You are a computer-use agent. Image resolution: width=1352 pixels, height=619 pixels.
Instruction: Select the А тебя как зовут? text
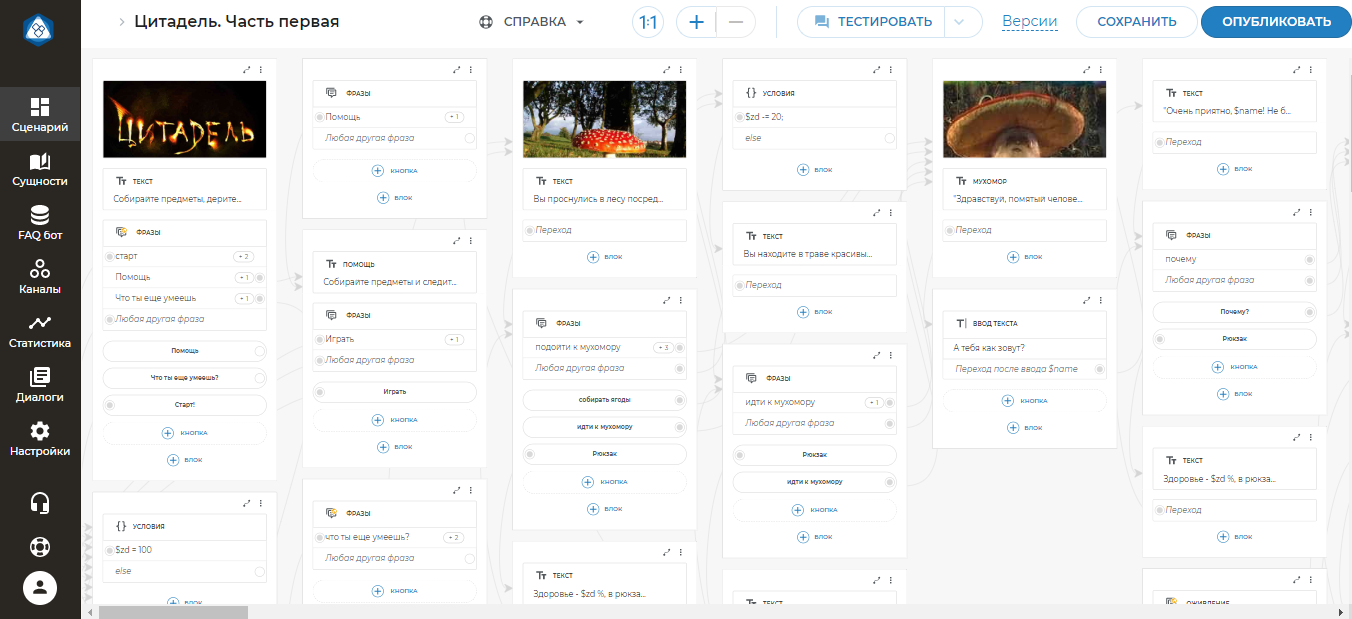point(989,348)
